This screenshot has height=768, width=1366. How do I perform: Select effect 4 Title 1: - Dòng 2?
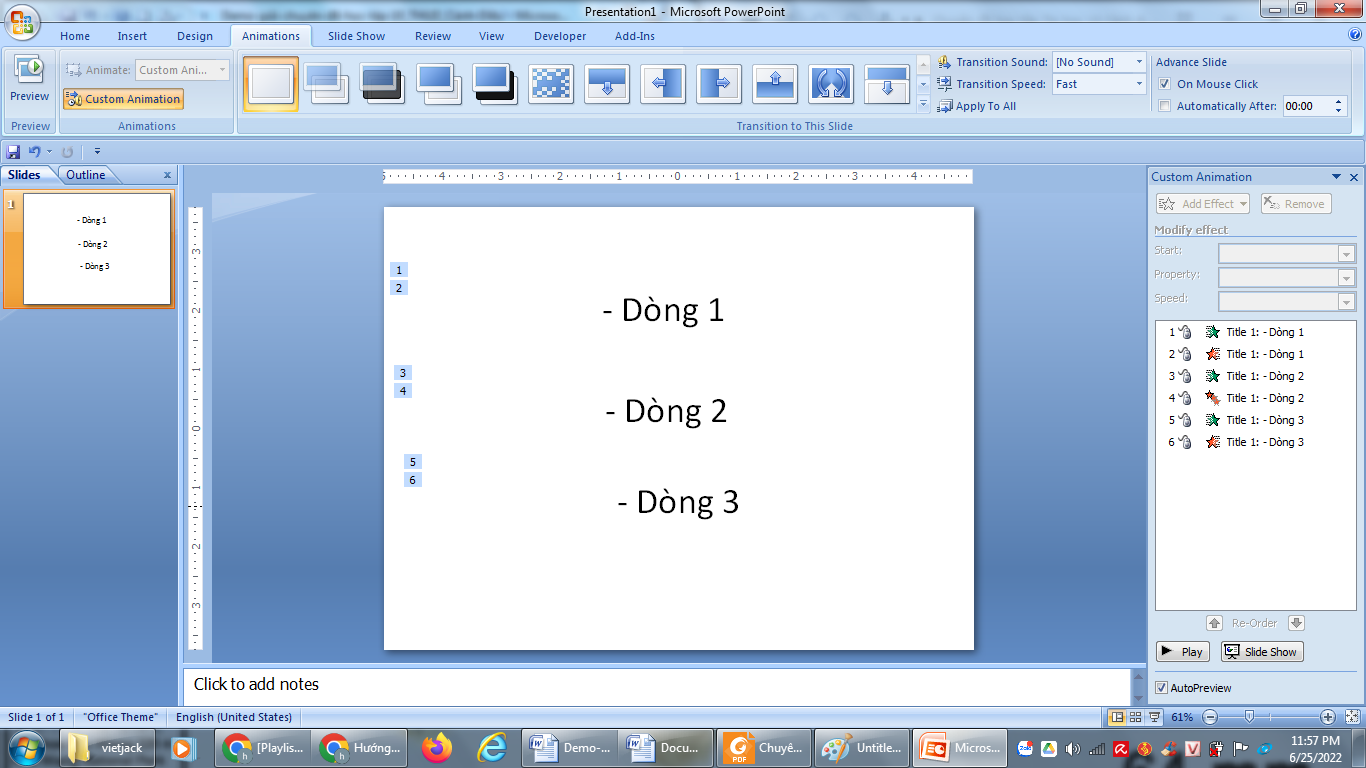point(1255,398)
